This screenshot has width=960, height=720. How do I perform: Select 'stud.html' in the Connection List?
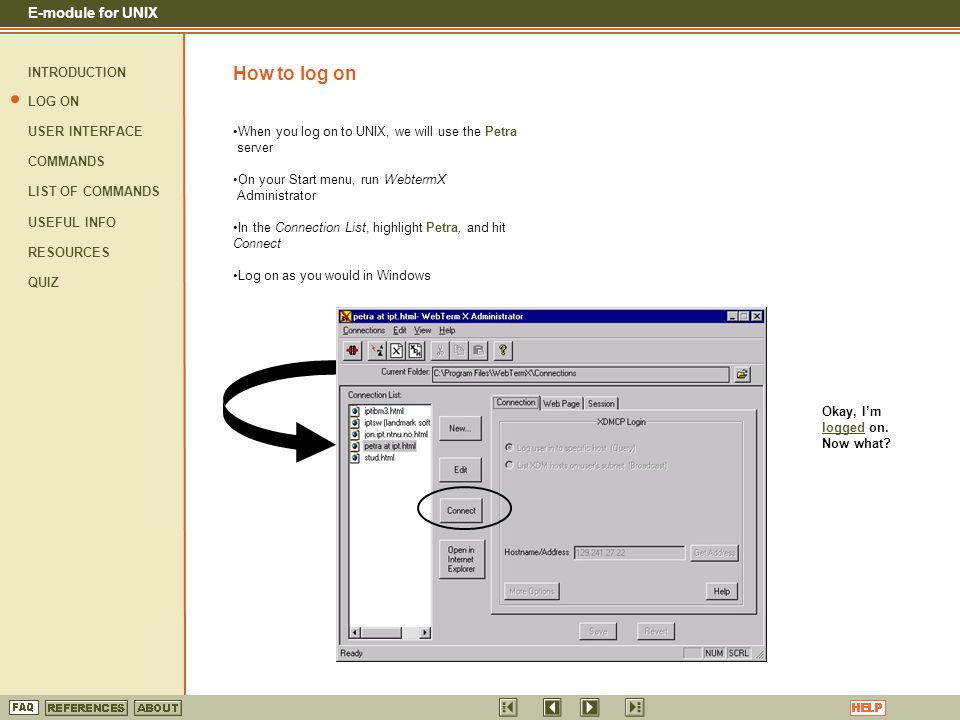point(380,457)
